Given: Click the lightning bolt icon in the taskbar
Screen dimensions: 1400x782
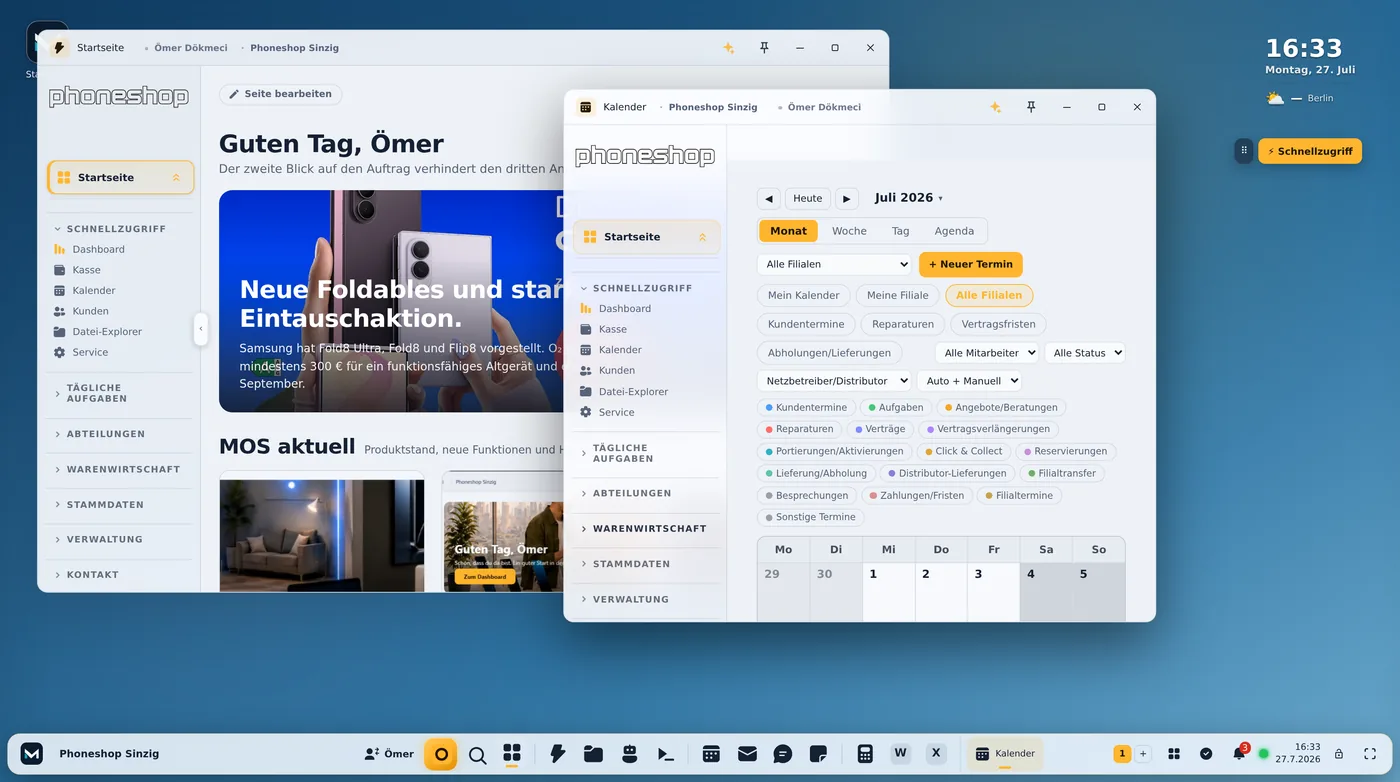Looking at the screenshot, I should (x=558, y=754).
